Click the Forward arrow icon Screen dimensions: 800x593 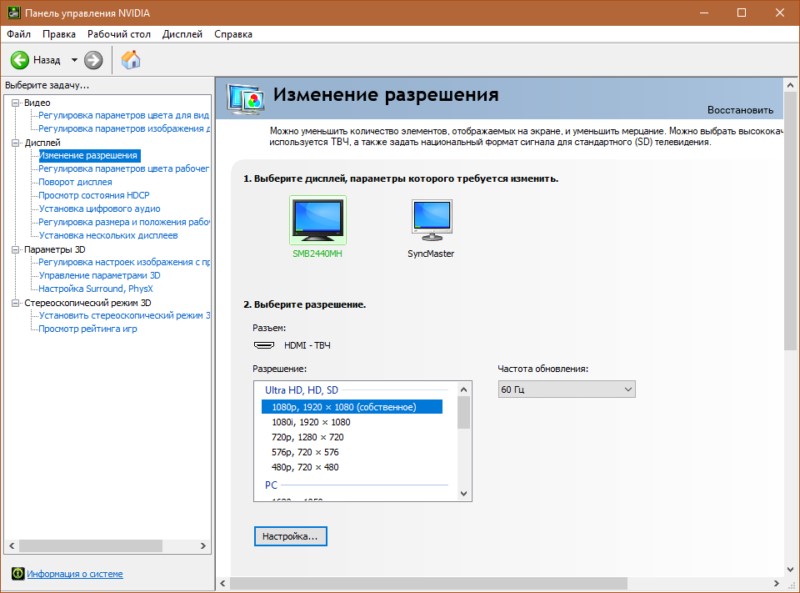[x=93, y=60]
